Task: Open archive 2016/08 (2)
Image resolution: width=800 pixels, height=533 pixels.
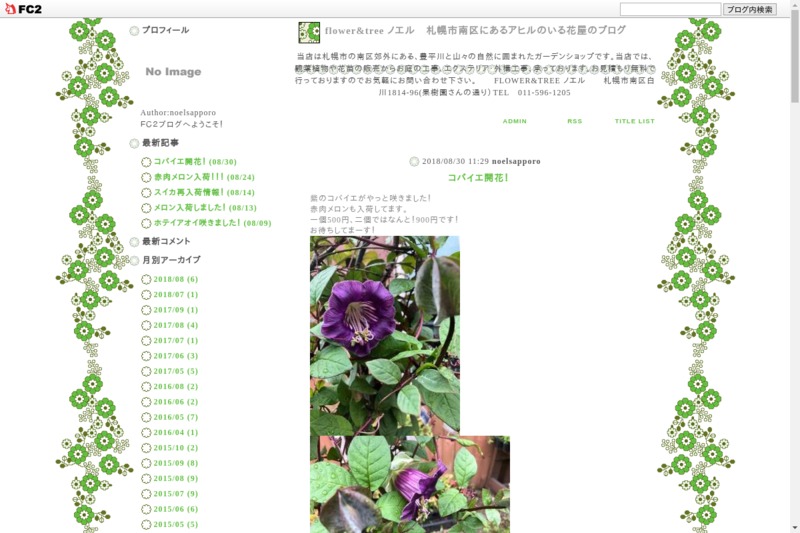Action: [x=176, y=386]
